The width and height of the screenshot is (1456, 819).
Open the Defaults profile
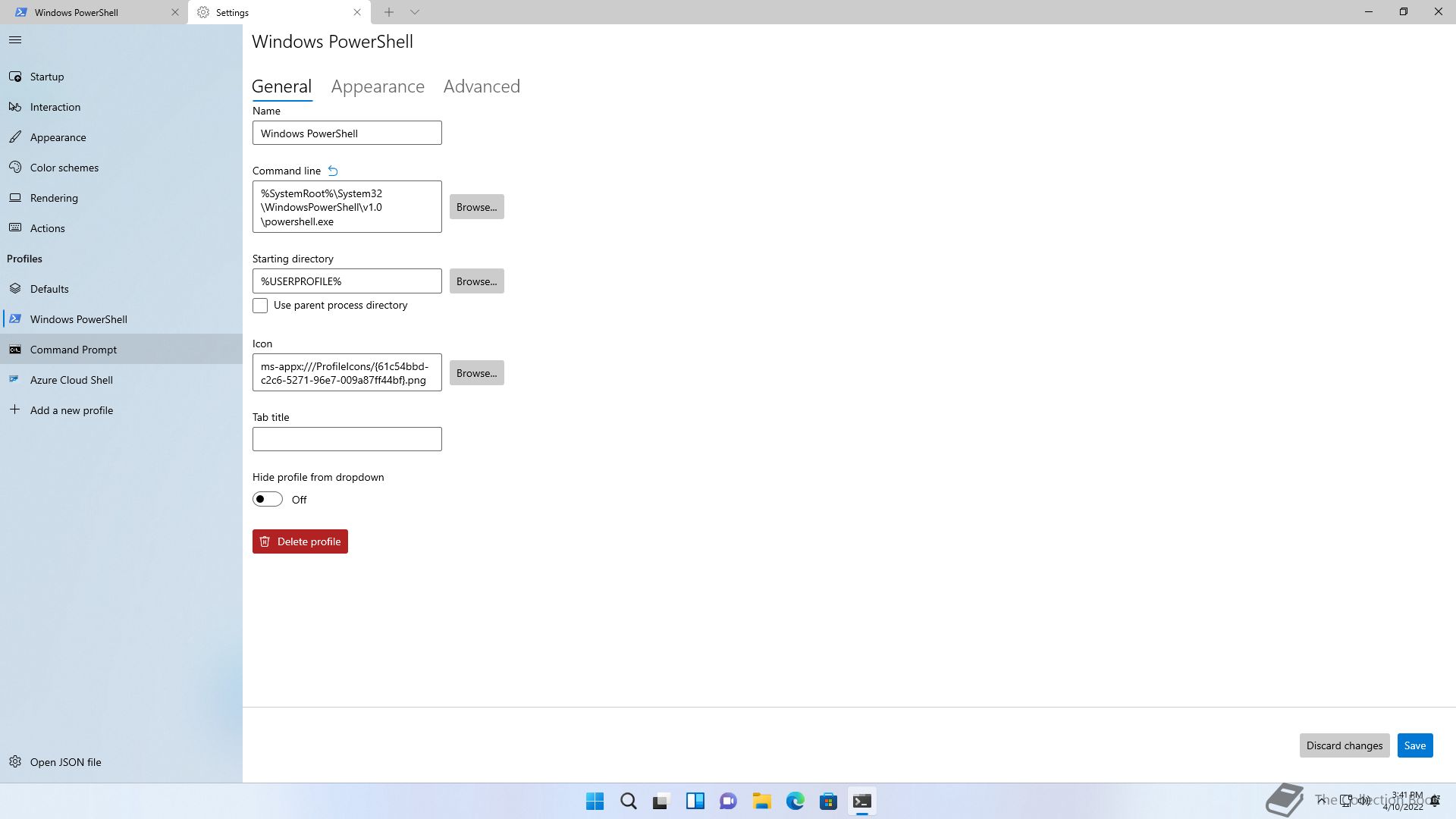121,289
